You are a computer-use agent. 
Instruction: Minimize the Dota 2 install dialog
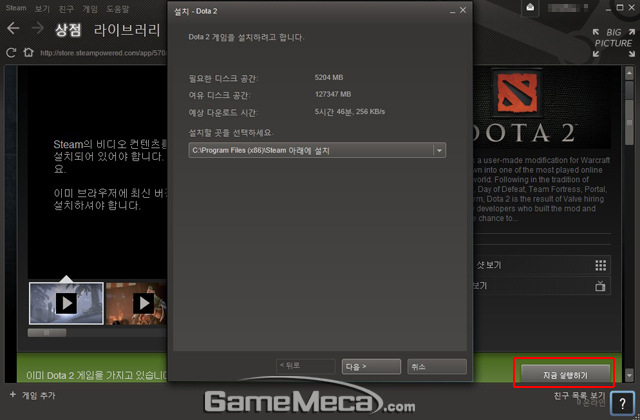[452, 11]
